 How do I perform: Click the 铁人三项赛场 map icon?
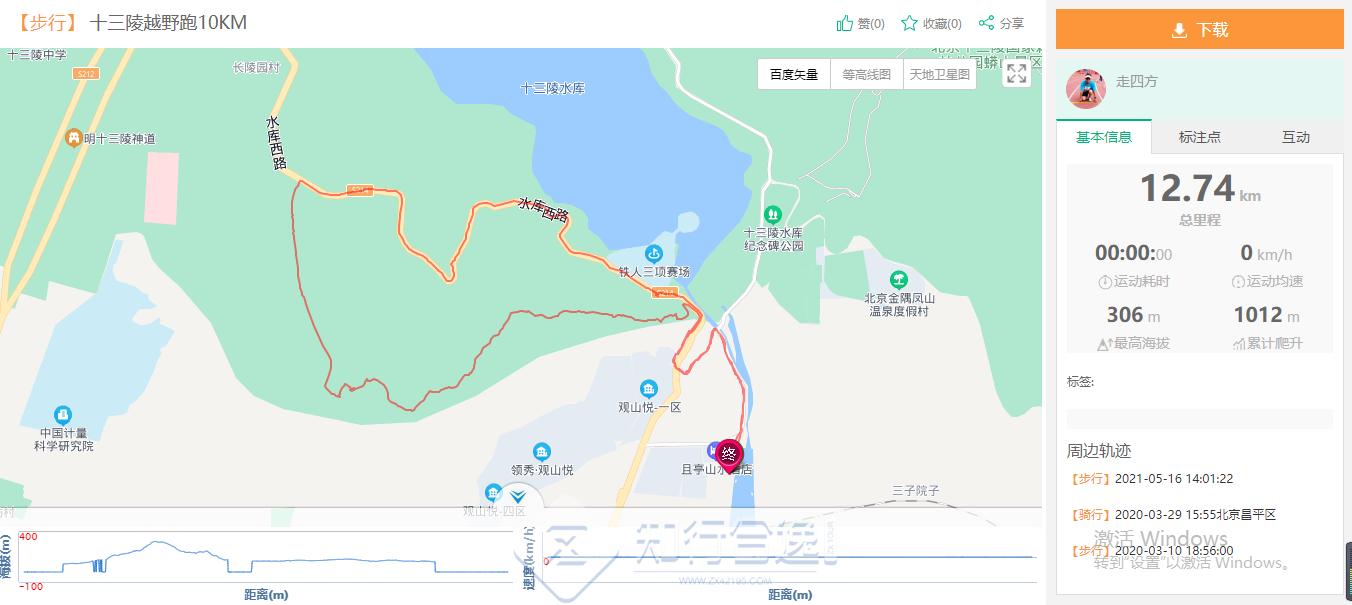(654, 254)
